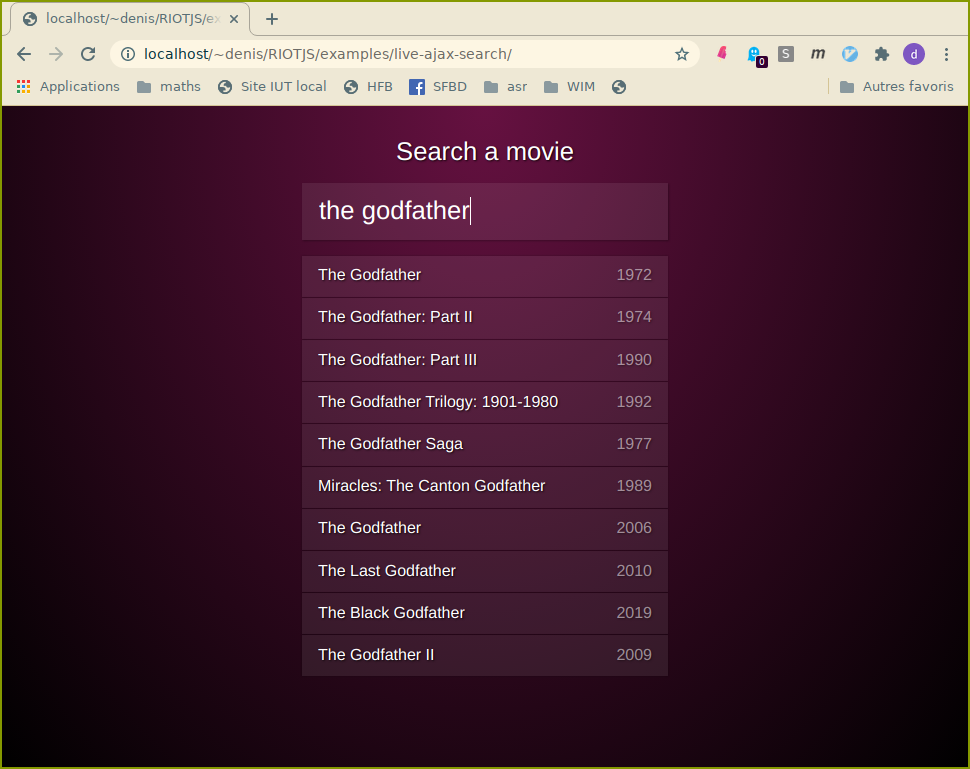Click the puzzle-piece extensions icon
The image size is (970, 769).
point(882,54)
